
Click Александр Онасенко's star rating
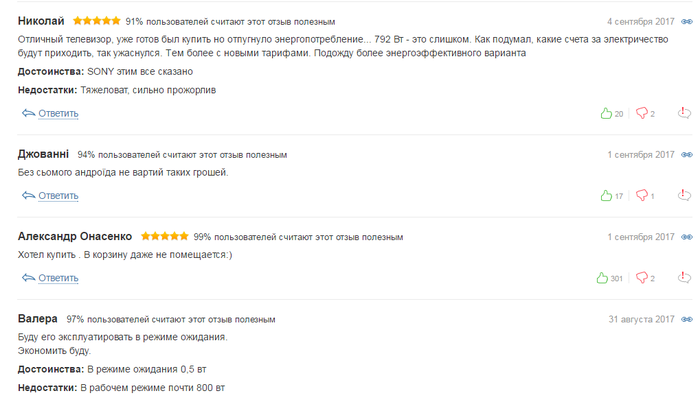(x=165, y=237)
